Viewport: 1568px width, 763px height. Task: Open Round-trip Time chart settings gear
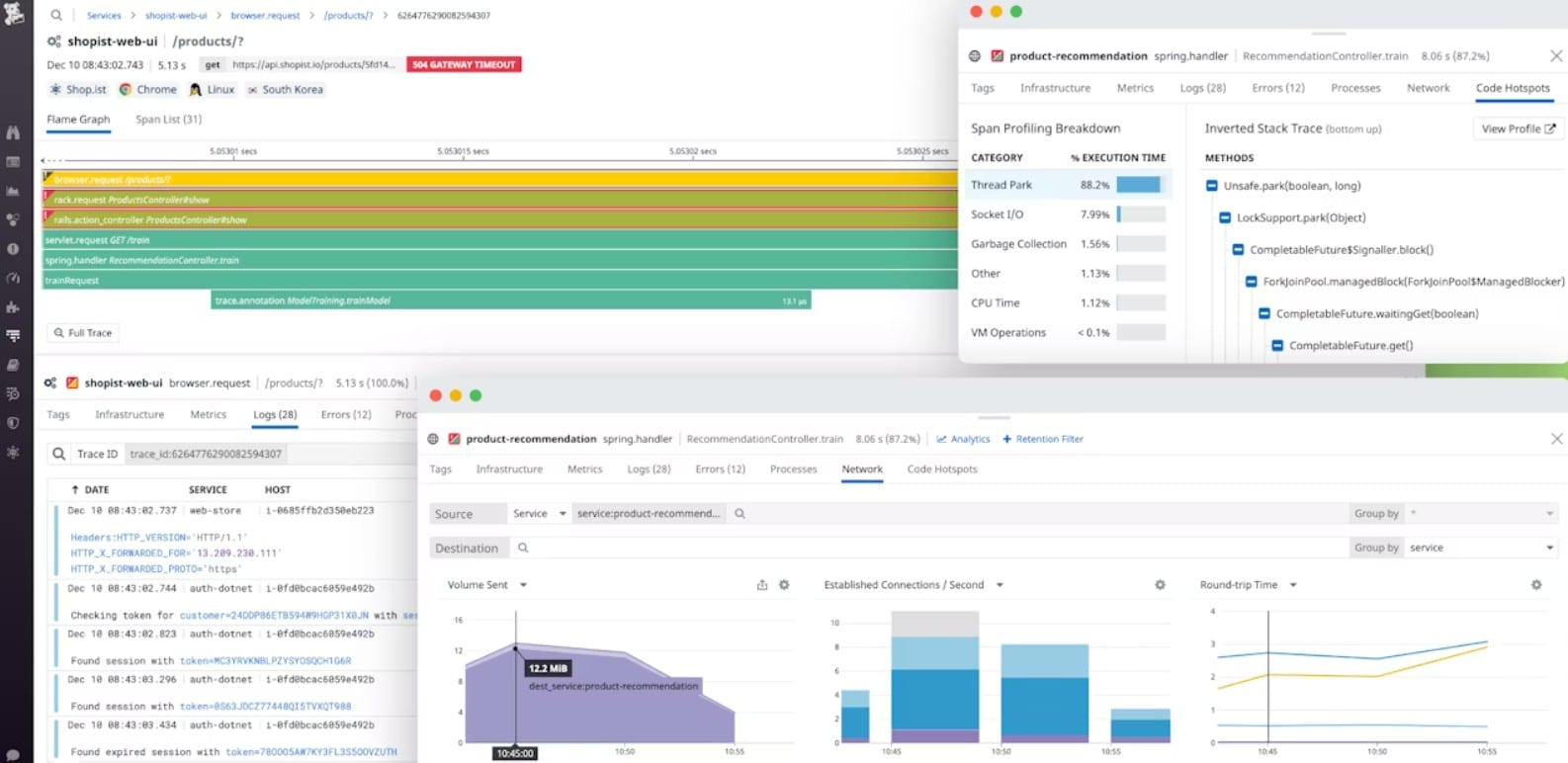1536,585
